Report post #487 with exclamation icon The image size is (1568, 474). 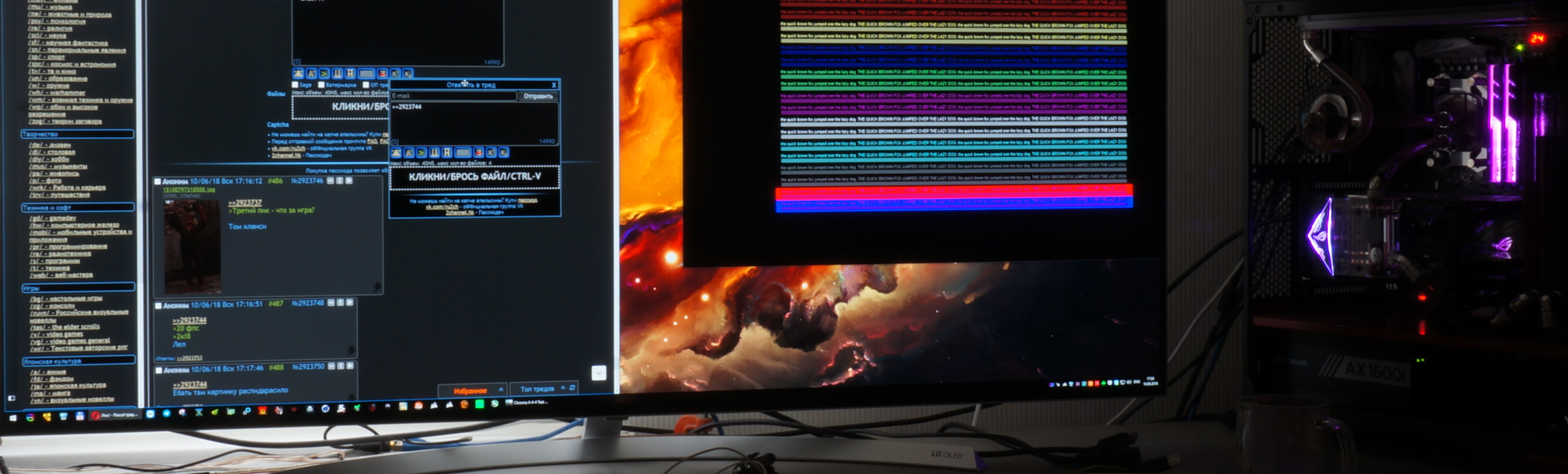click(341, 303)
